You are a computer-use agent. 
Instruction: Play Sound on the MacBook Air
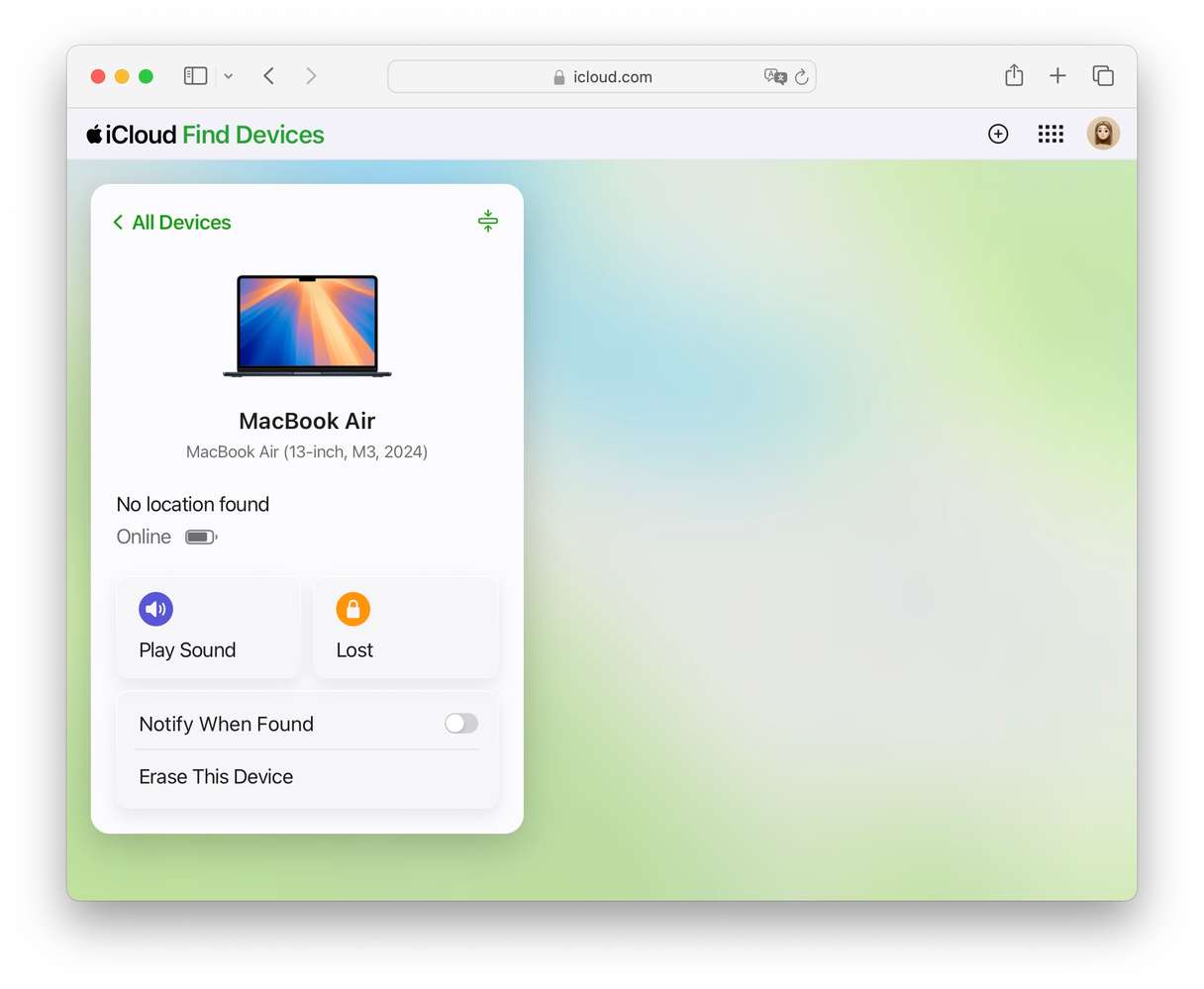click(x=208, y=628)
